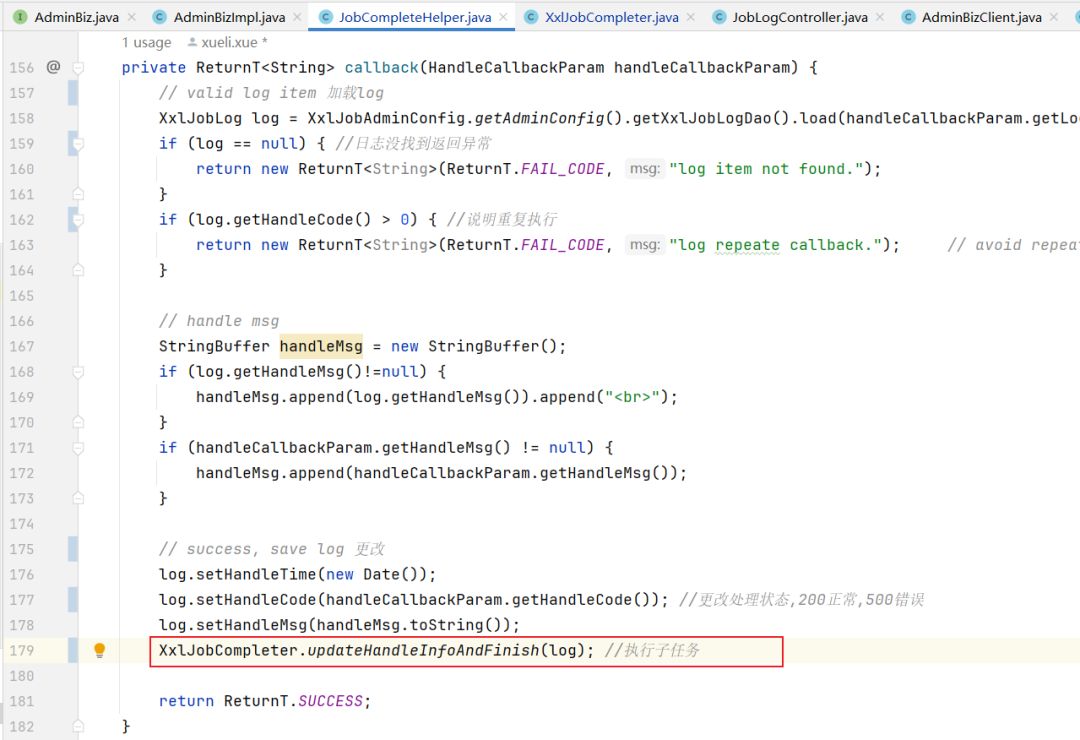1080x740 pixels.
Task: Collapse the getHandleCode if block on line 162
Action: coord(79,220)
